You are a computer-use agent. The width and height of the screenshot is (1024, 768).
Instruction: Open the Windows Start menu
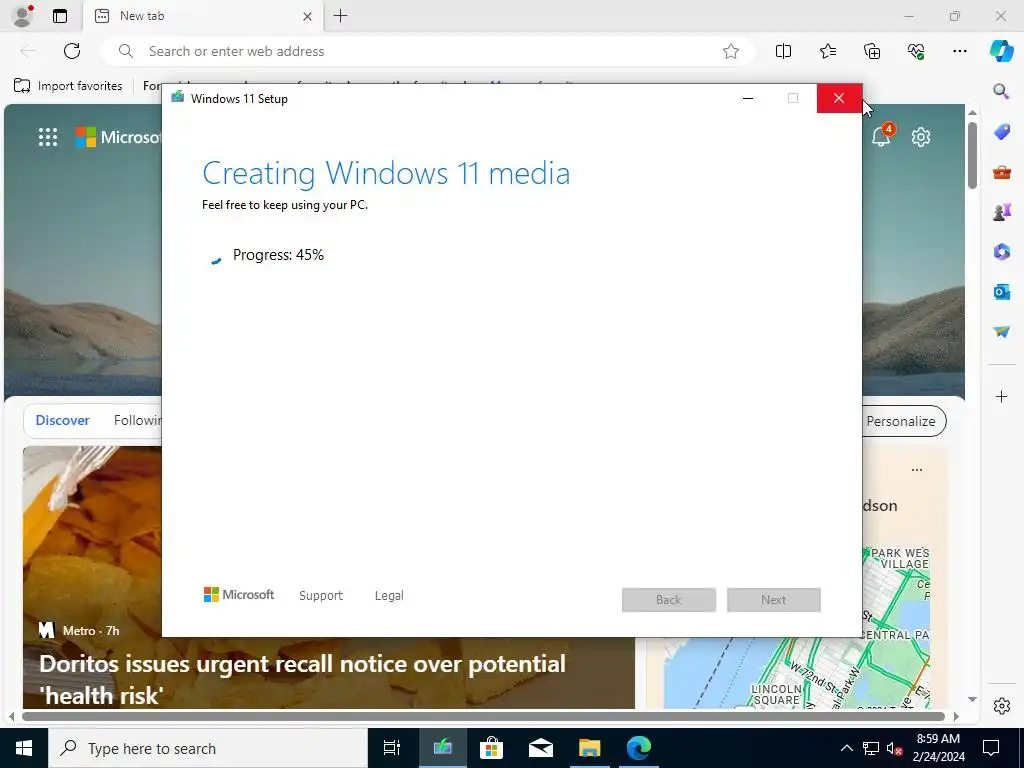(x=24, y=748)
